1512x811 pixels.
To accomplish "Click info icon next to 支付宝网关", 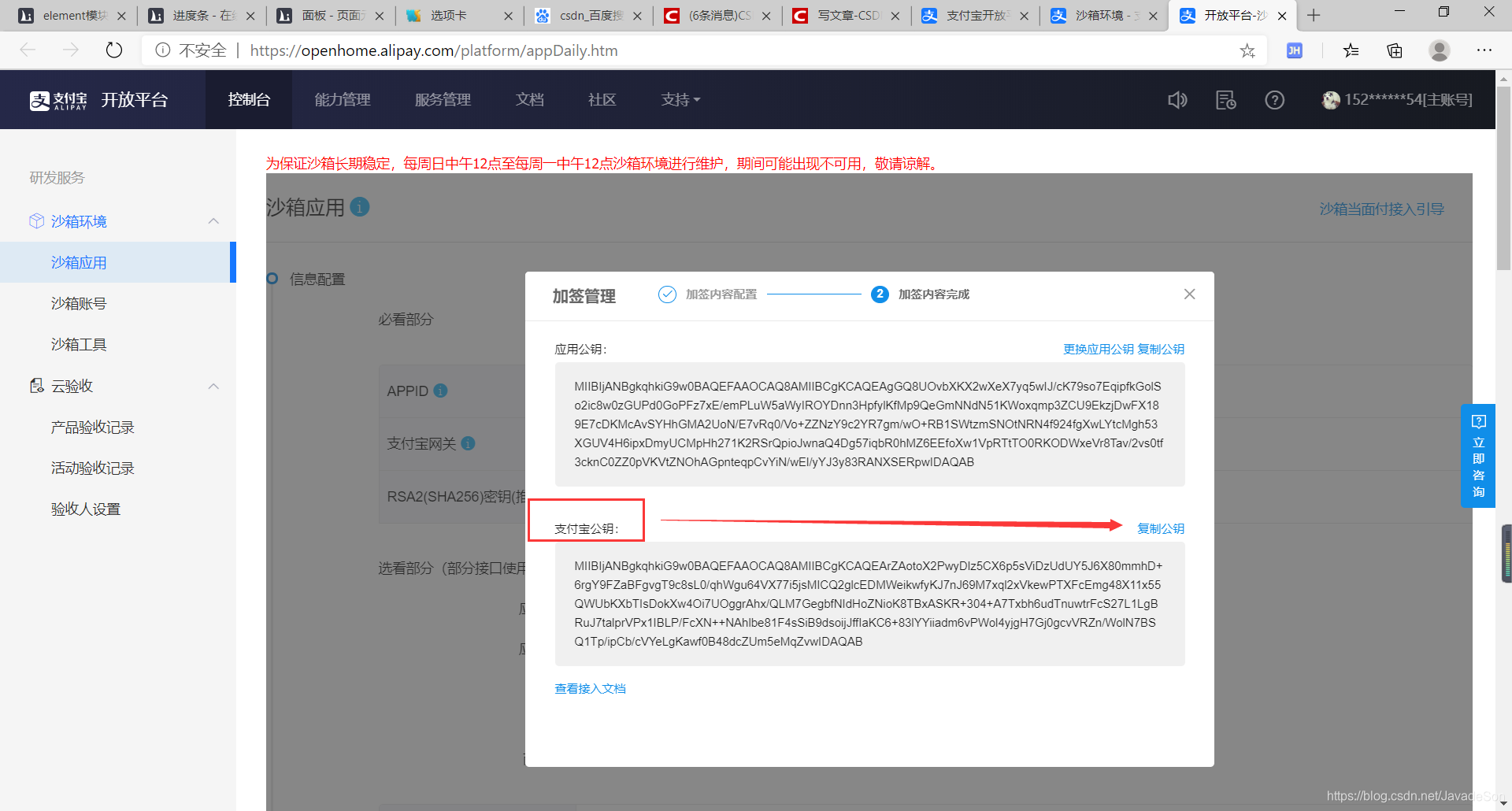I will (x=468, y=443).
